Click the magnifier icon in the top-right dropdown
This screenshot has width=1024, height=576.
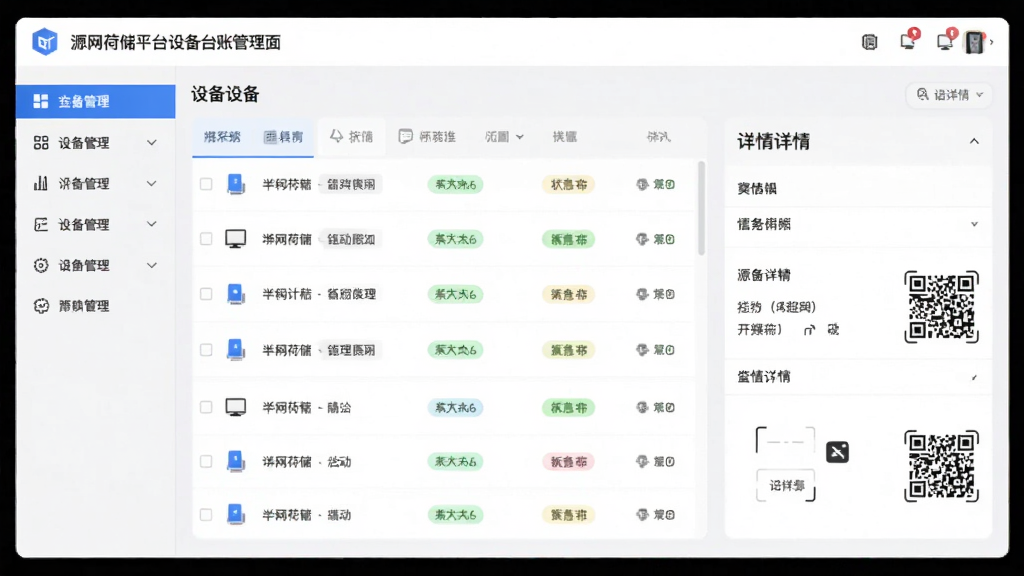point(922,95)
